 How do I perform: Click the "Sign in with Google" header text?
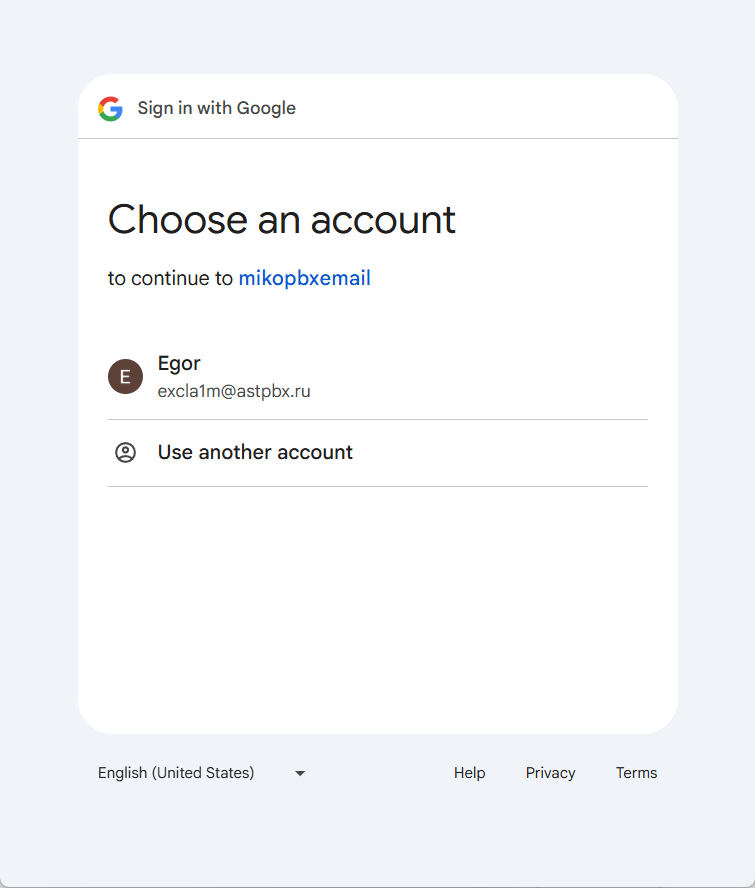(x=217, y=108)
